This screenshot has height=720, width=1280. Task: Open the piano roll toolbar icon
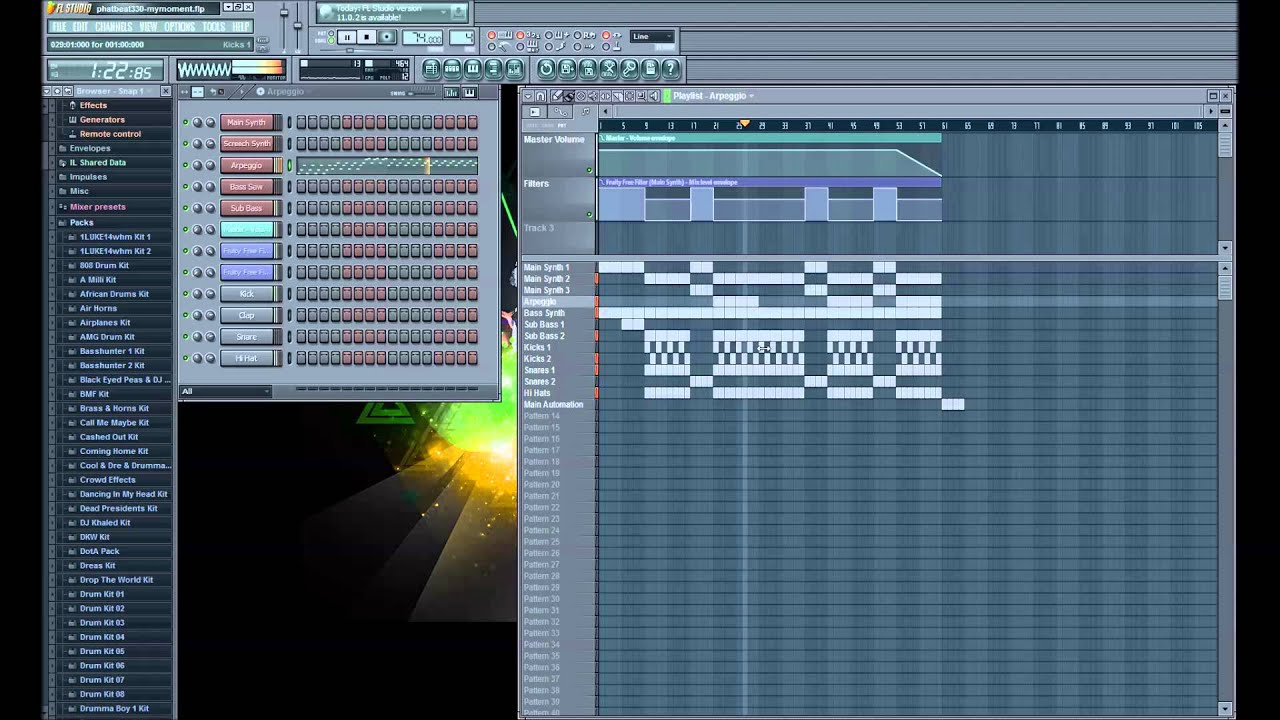point(473,69)
